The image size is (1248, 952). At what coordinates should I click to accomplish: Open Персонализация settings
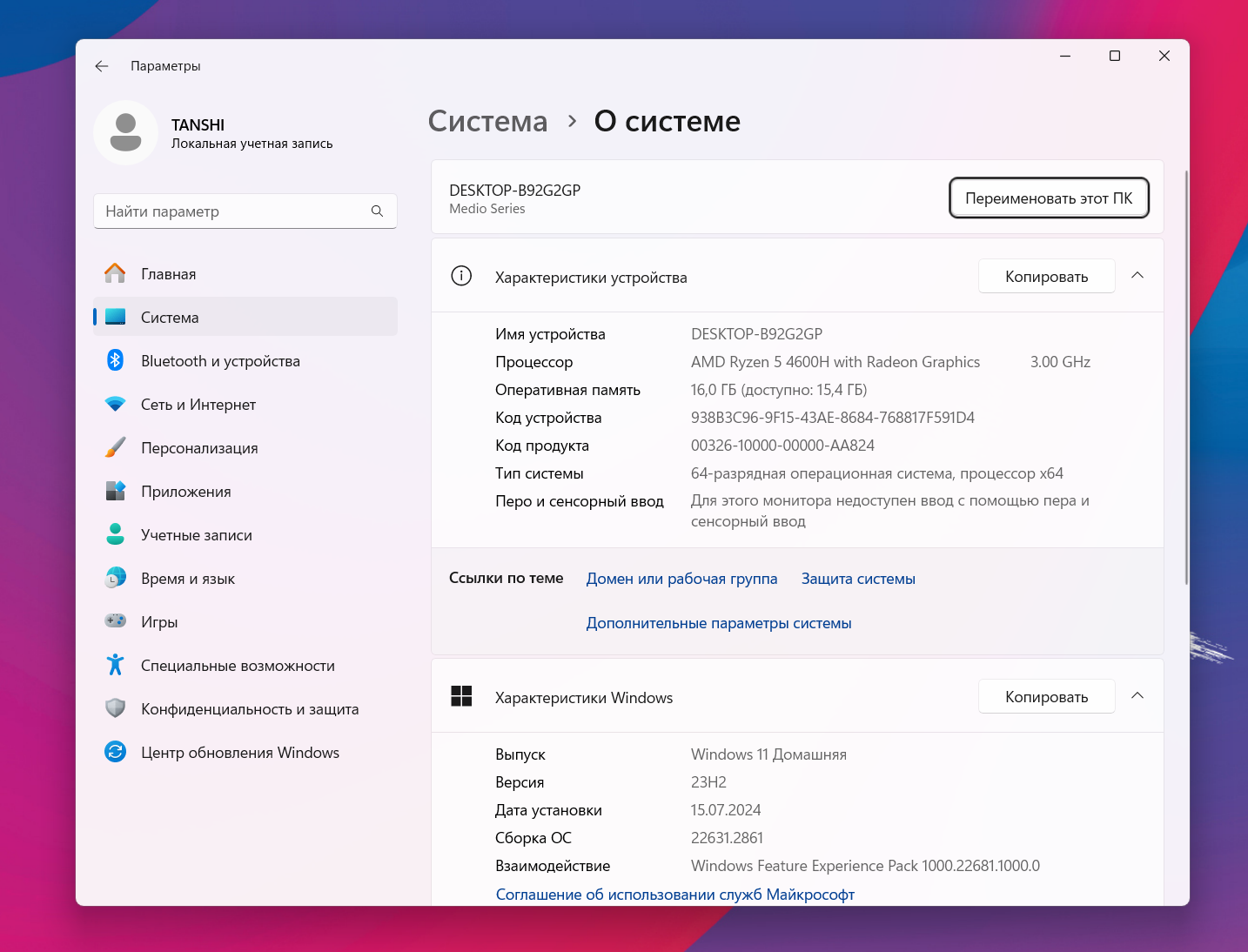(245, 447)
